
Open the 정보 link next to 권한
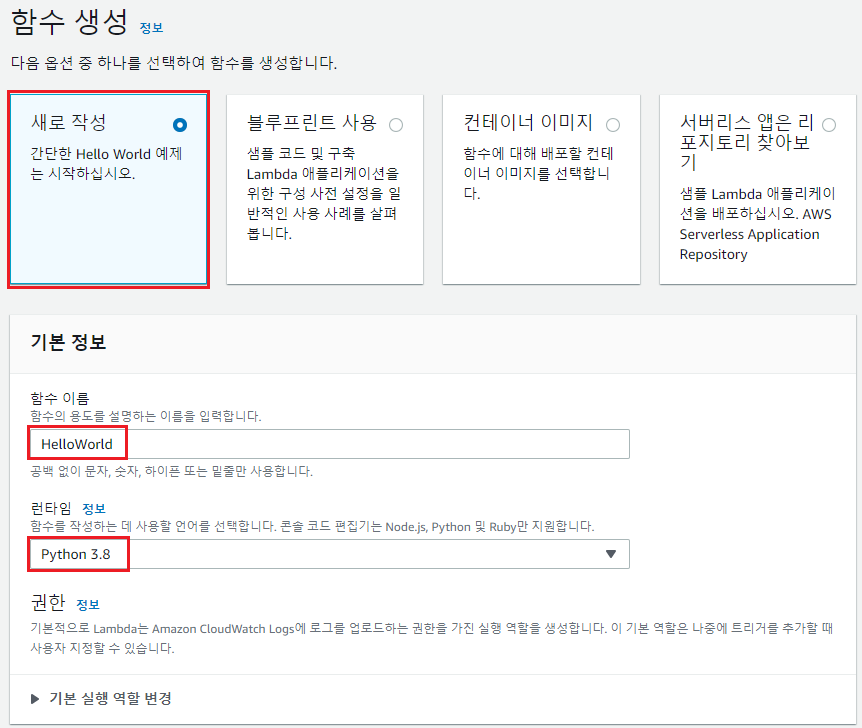coord(87,604)
